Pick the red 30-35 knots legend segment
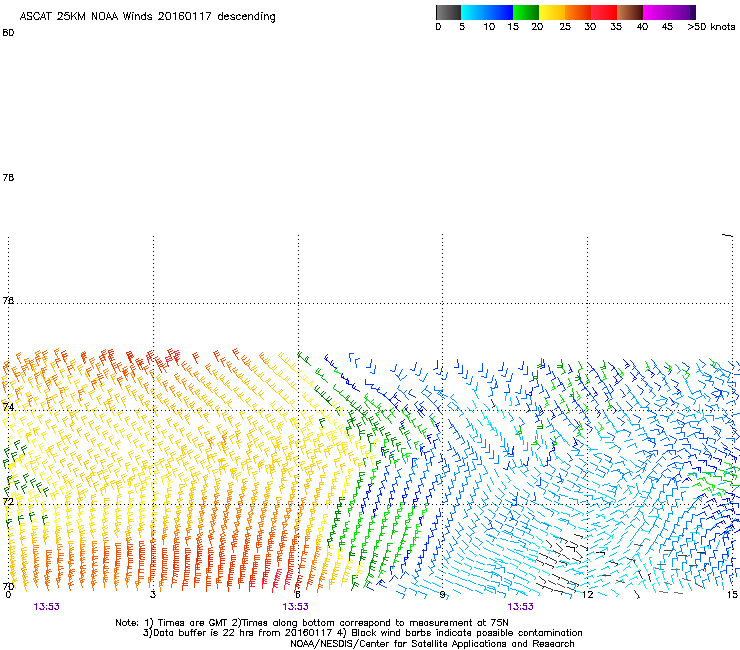 [x=604, y=12]
